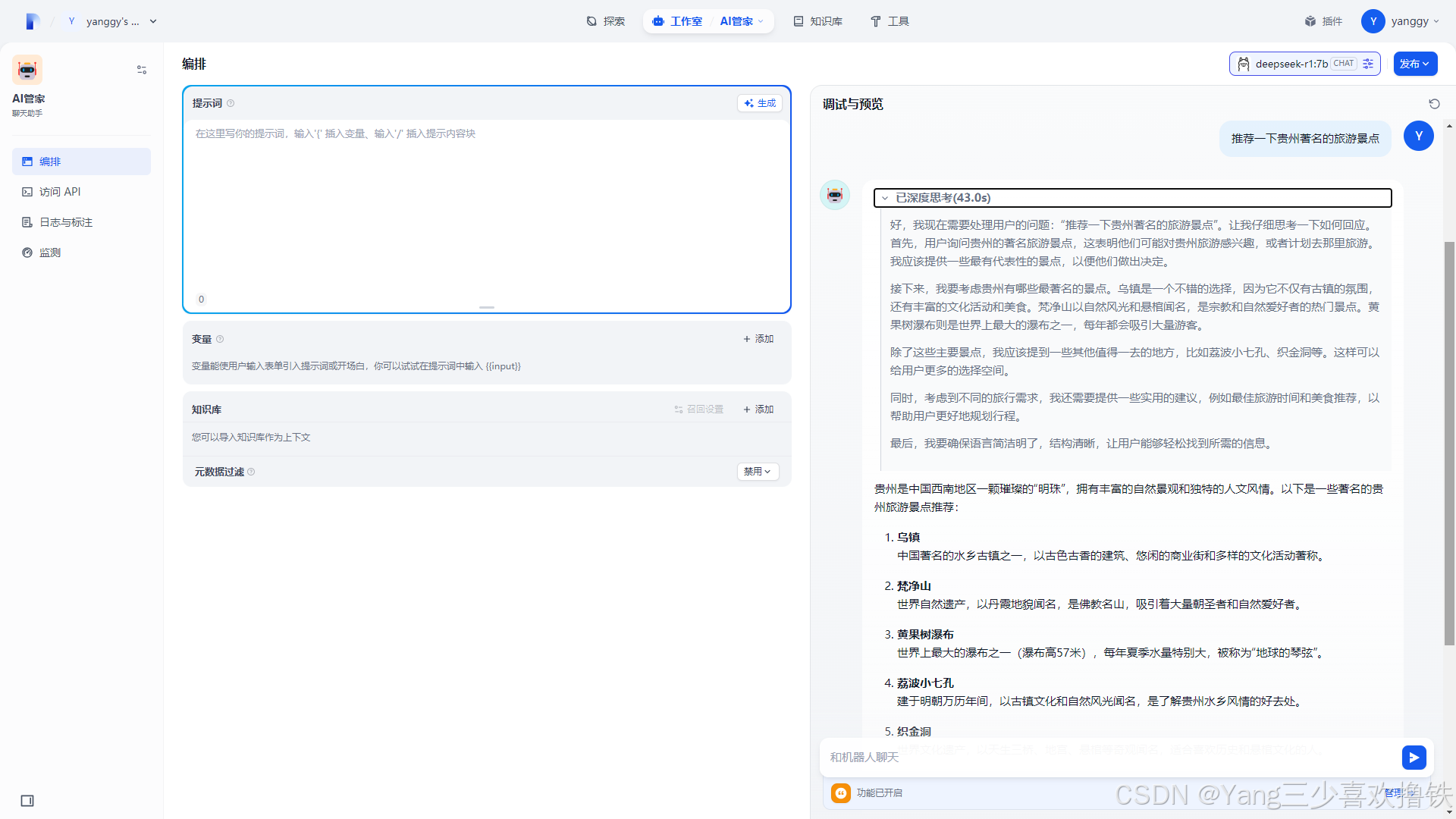Open the 监测 monitoring sidebar item
The height and width of the screenshot is (819, 1456).
click(50, 253)
